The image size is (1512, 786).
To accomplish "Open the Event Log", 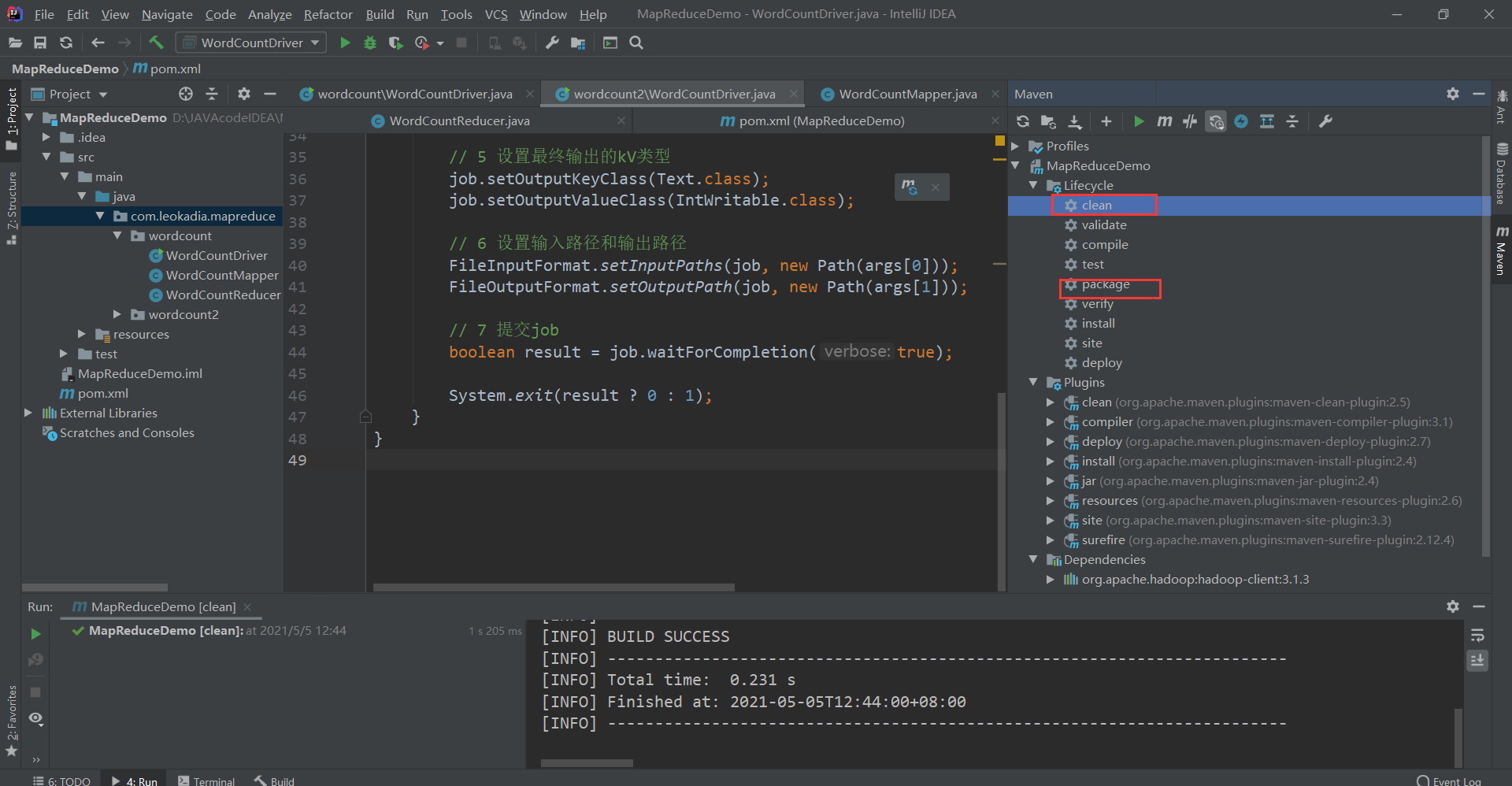I will (1449, 780).
